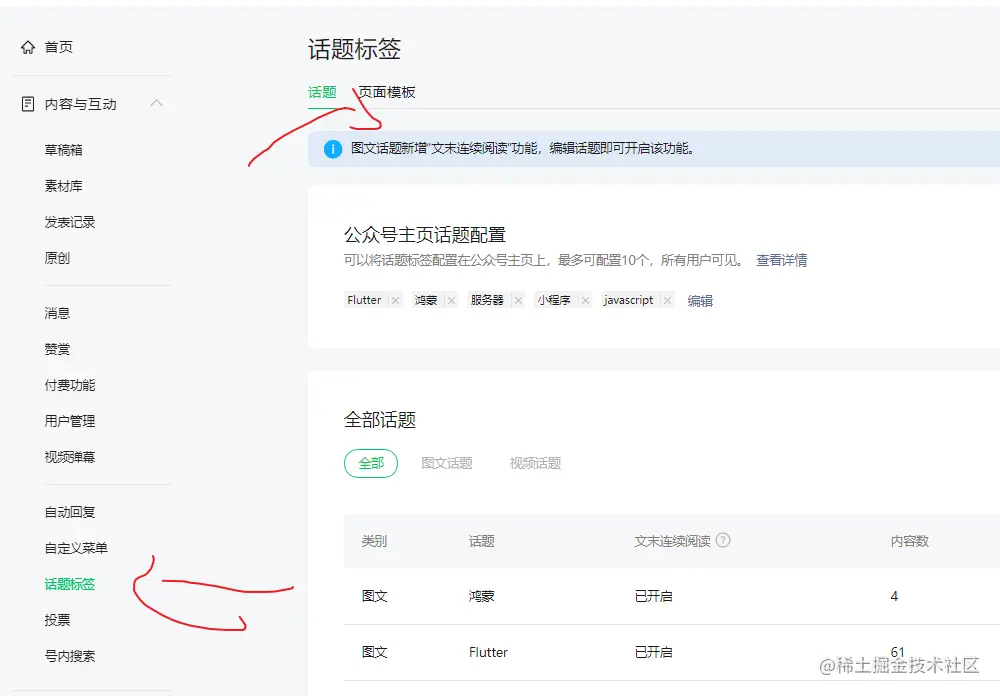Collapse the 内容与互动 section chevron
Image resolution: width=1000 pixels, height=696 pixels.
[x=156, y=103]
